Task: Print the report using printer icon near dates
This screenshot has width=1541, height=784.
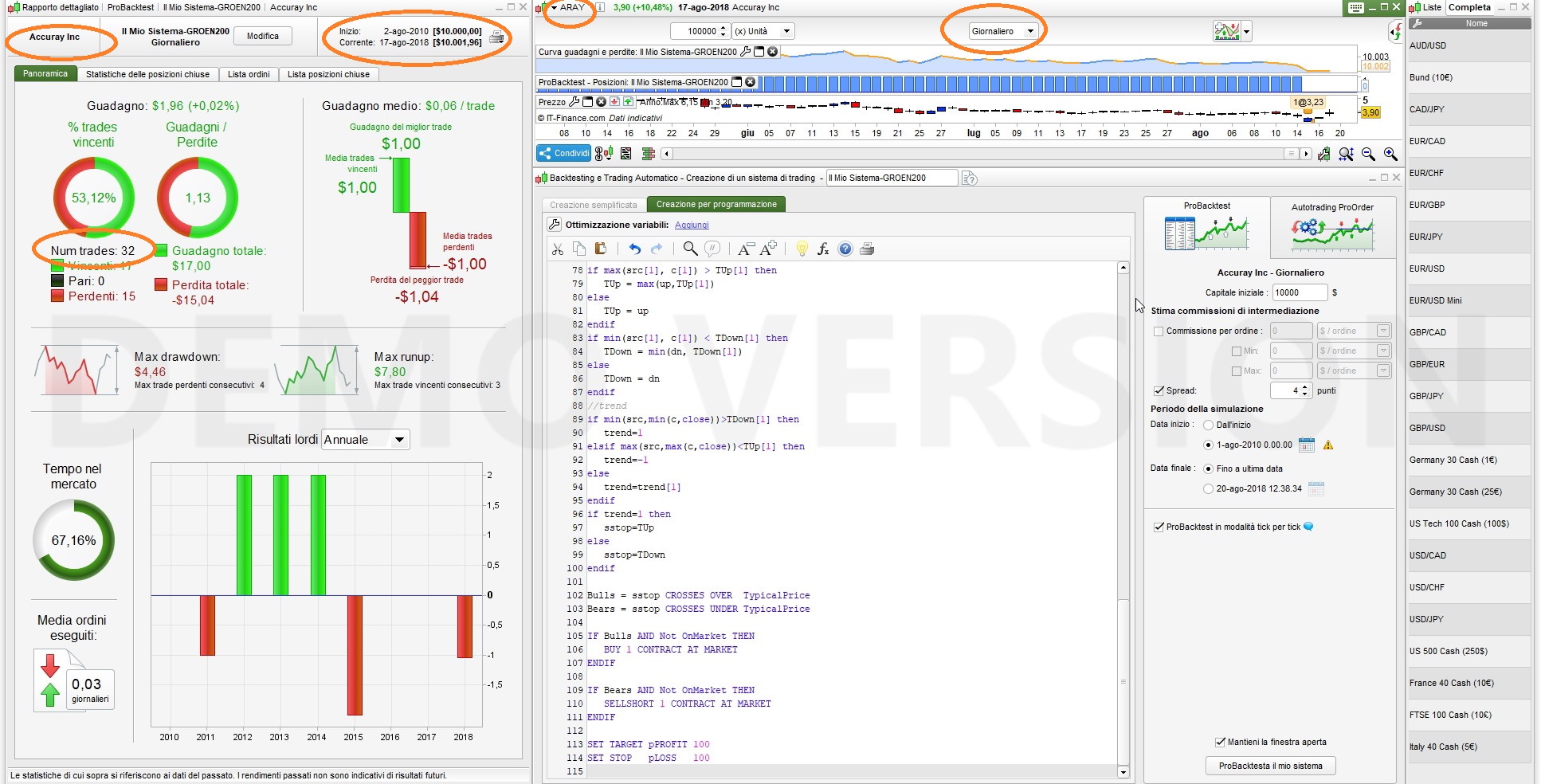Action: click(x=496, y=37)
